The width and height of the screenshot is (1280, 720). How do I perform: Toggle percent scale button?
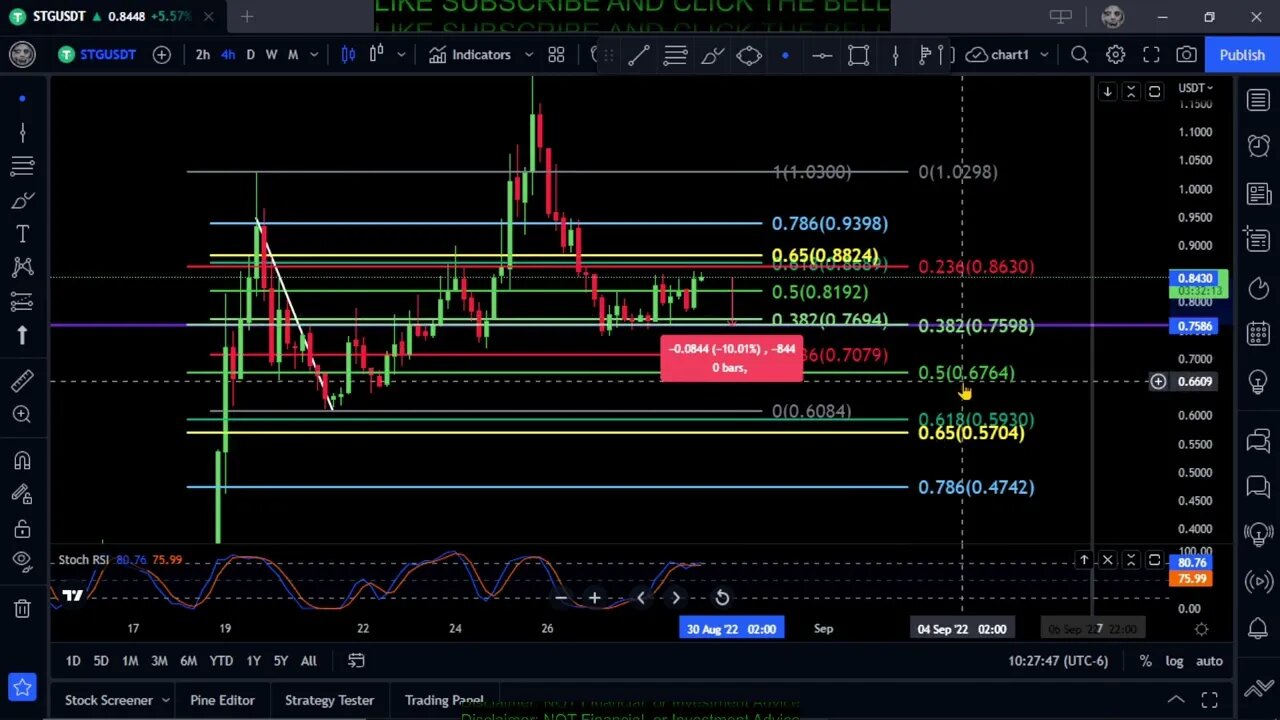(1146, 661)
